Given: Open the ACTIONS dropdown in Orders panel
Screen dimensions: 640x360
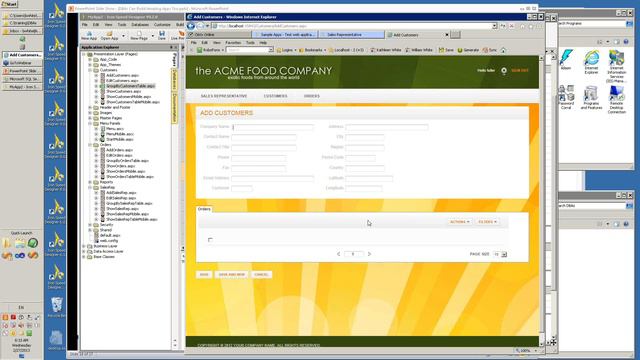Looking at the screenshot, I should click(460, 222).
